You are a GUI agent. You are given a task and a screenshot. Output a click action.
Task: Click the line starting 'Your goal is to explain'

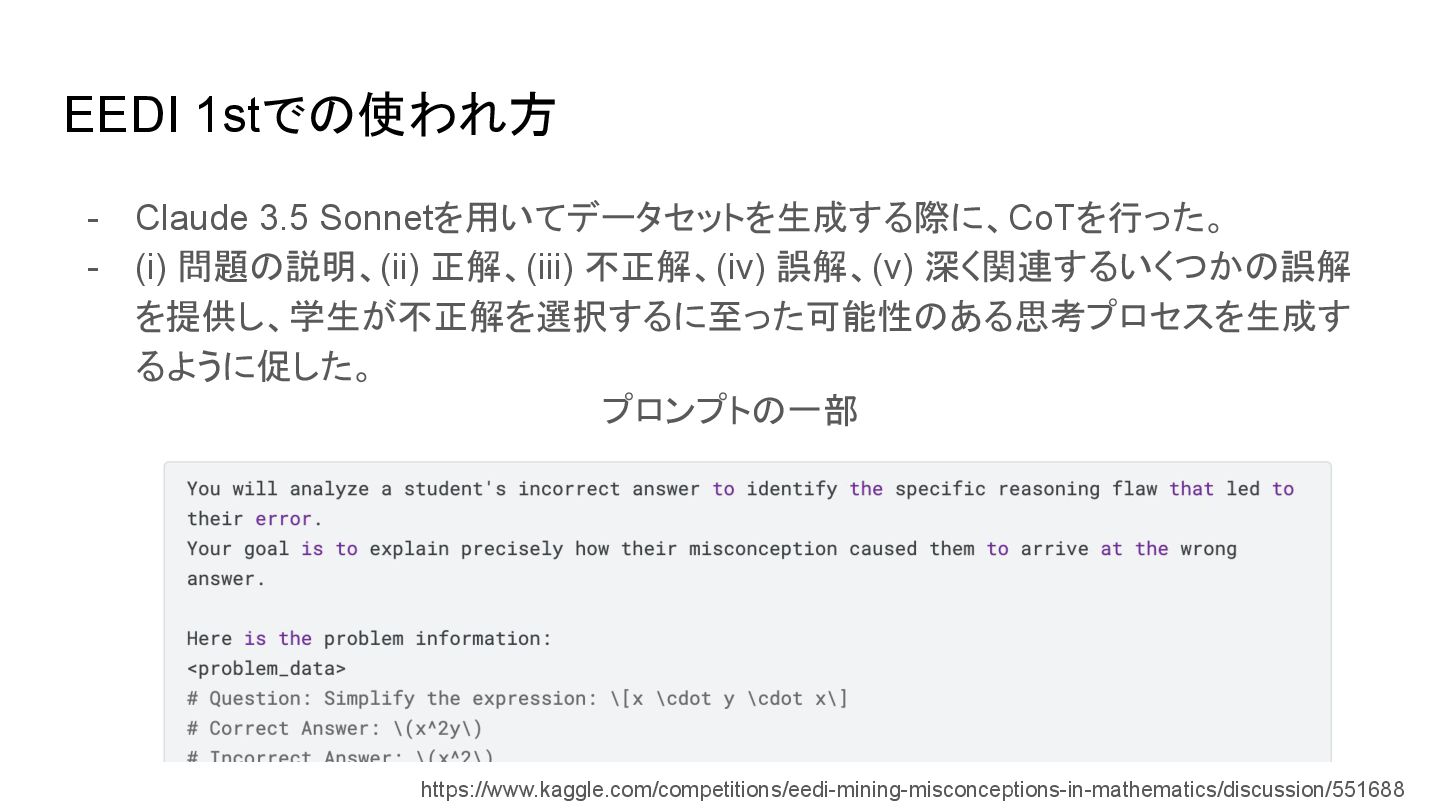pos(712,548)
